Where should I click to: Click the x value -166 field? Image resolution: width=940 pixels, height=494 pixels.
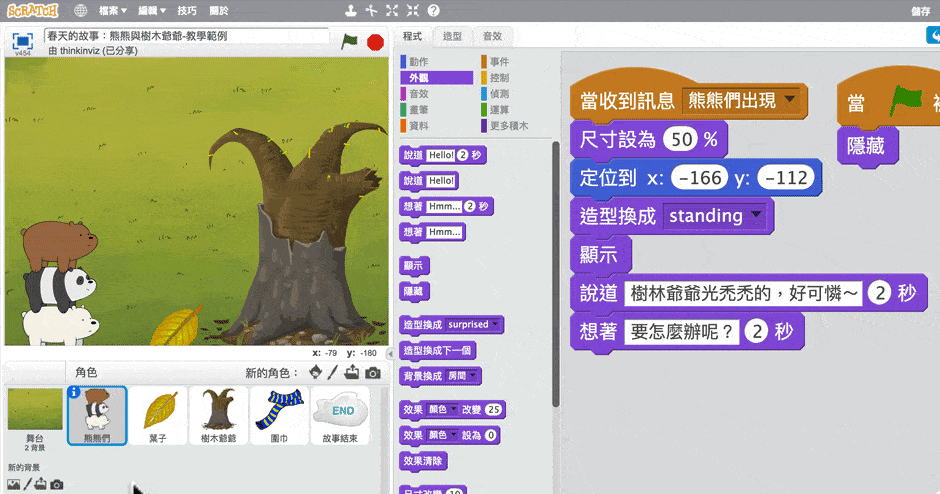click(x=700, y=178)
